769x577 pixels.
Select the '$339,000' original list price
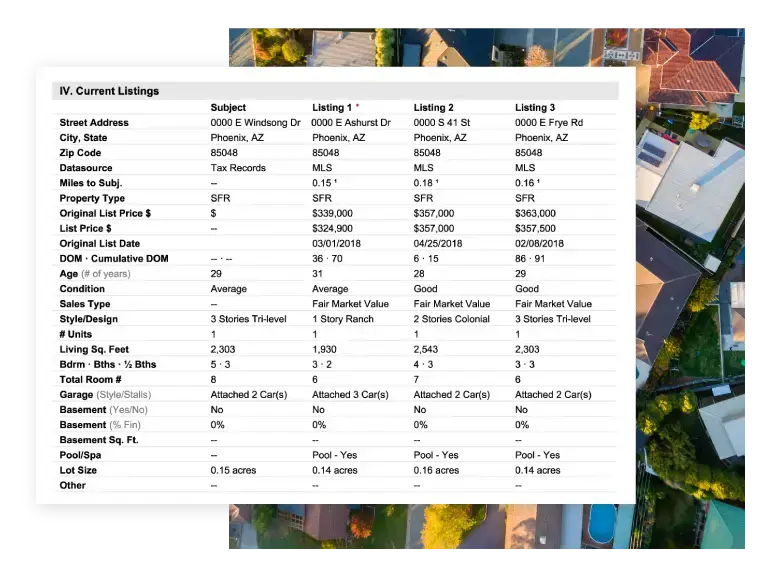coord(332,213)
